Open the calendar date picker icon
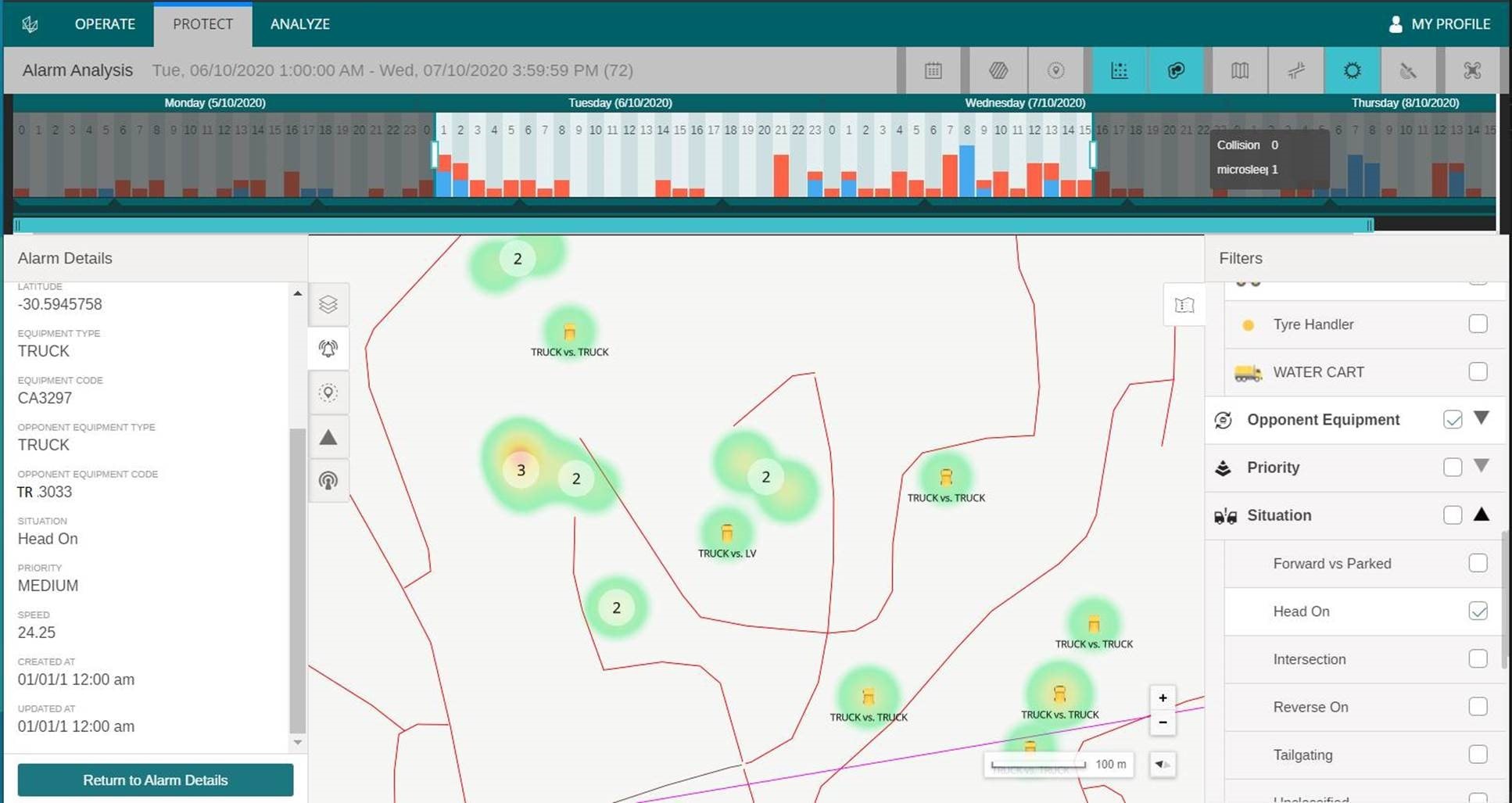The image size is (1512, 803). coord(933,70)
